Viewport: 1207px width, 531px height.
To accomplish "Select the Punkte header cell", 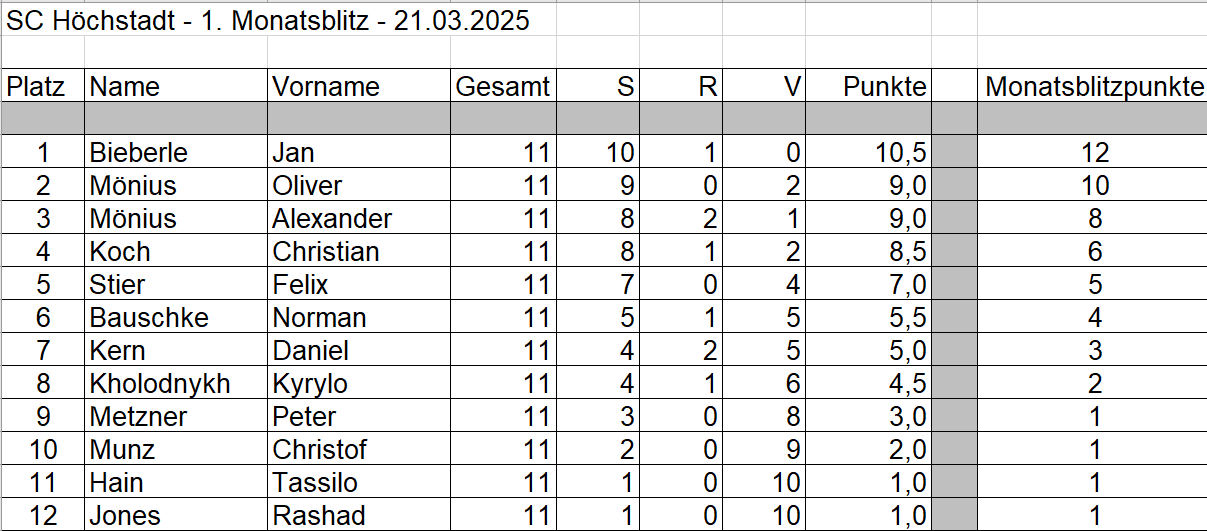I will pos(884,87).
